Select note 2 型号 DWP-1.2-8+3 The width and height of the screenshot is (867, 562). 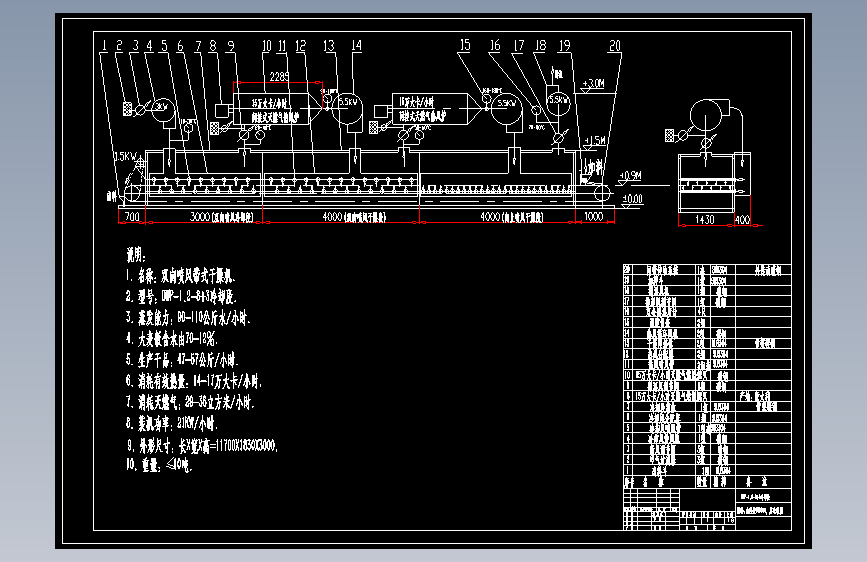click(181, 296)
